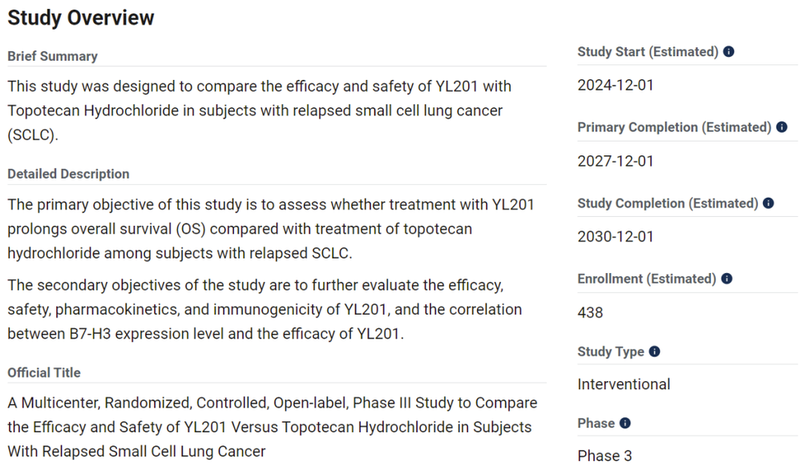Select the Brief Summary section label
Viewport: 800px width, 470px height.
(x=52, y=56)
